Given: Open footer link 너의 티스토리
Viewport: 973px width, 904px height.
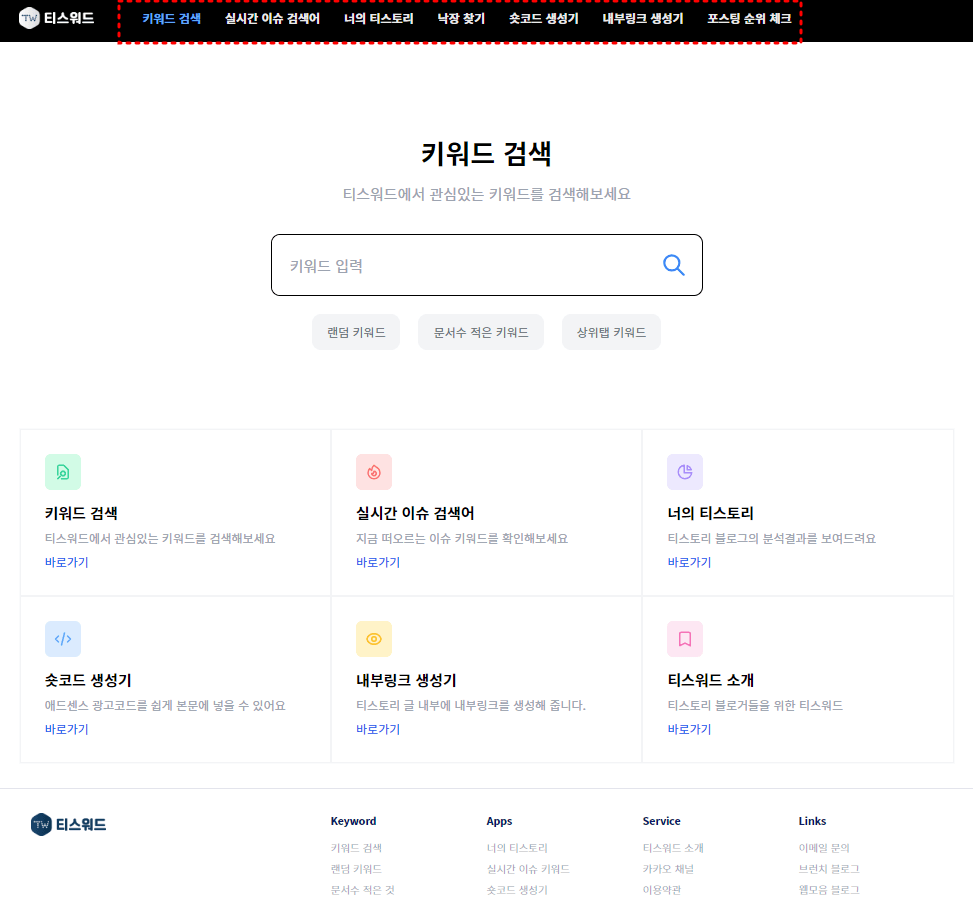Looking at the screenshot, I should pos(517,848).
